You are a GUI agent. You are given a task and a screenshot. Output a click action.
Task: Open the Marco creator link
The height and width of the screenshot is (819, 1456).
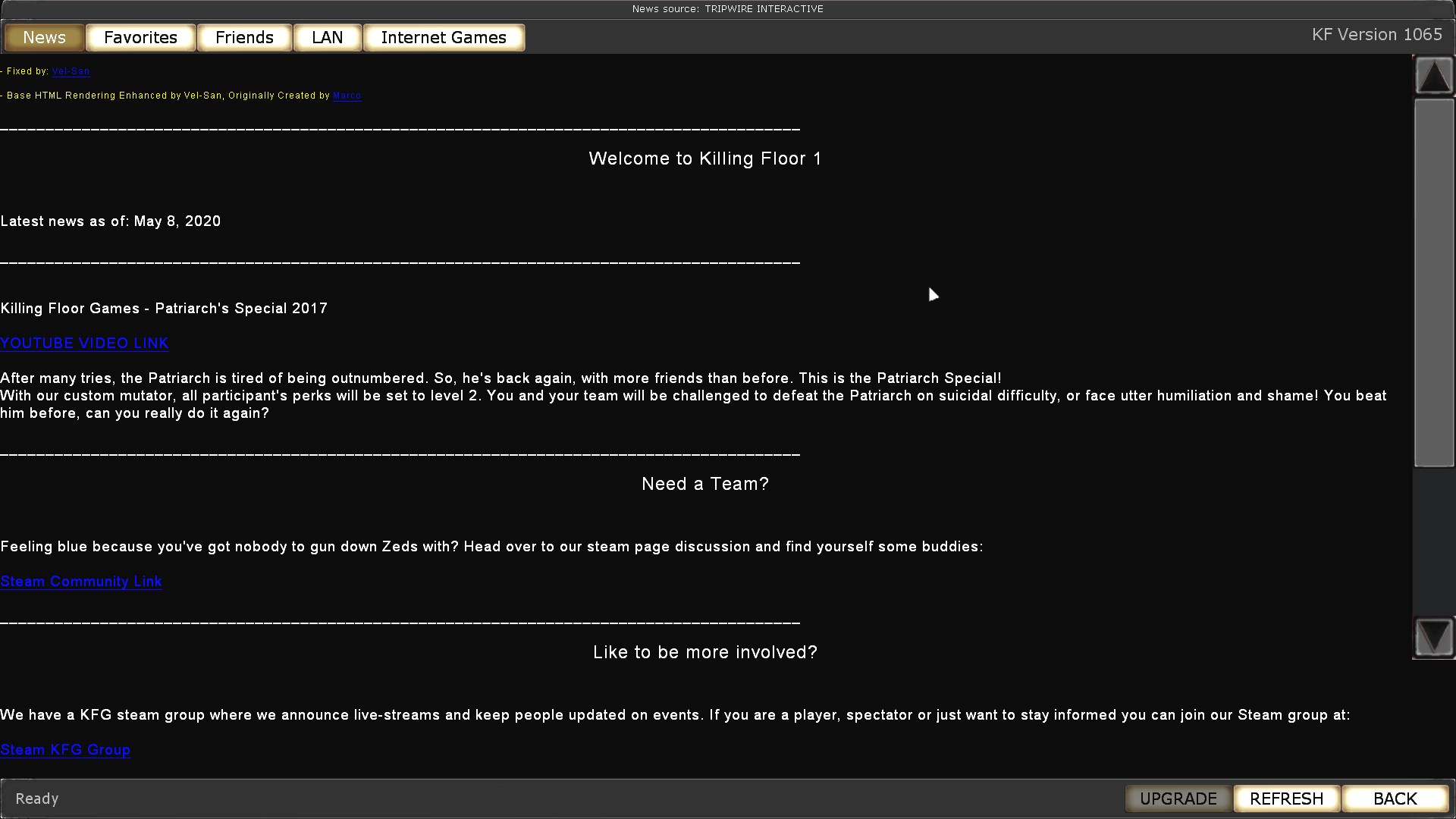pos(347,96)
